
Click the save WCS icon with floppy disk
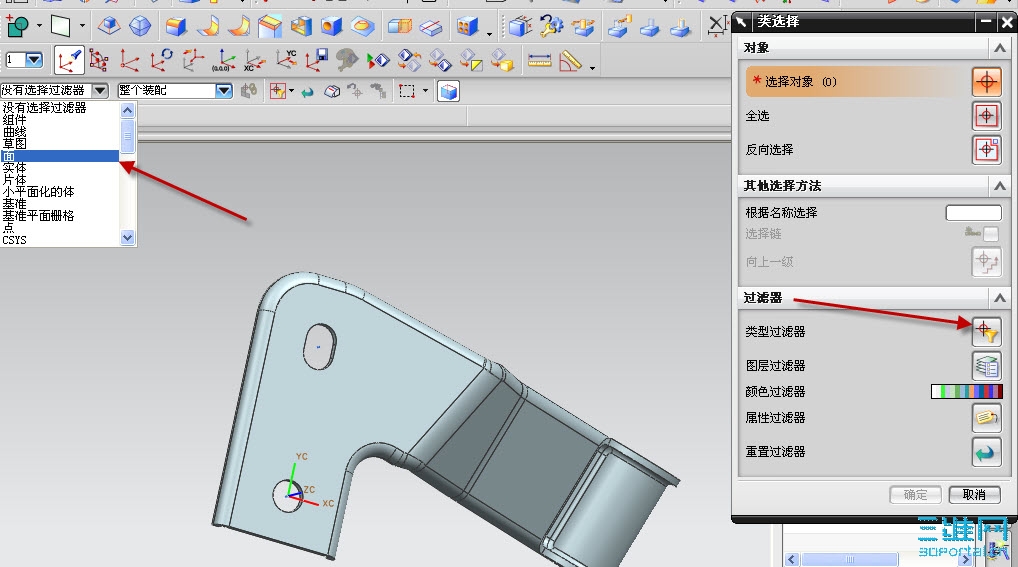[317, 60]
